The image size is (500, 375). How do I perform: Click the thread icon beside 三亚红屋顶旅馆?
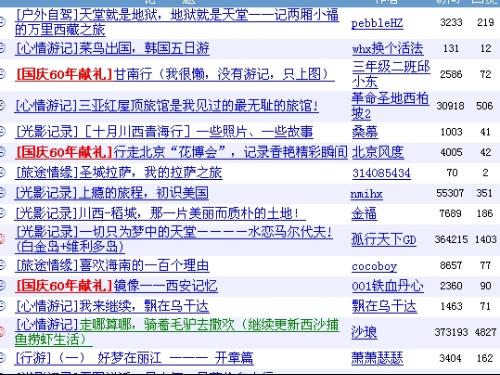pos(2,106)
